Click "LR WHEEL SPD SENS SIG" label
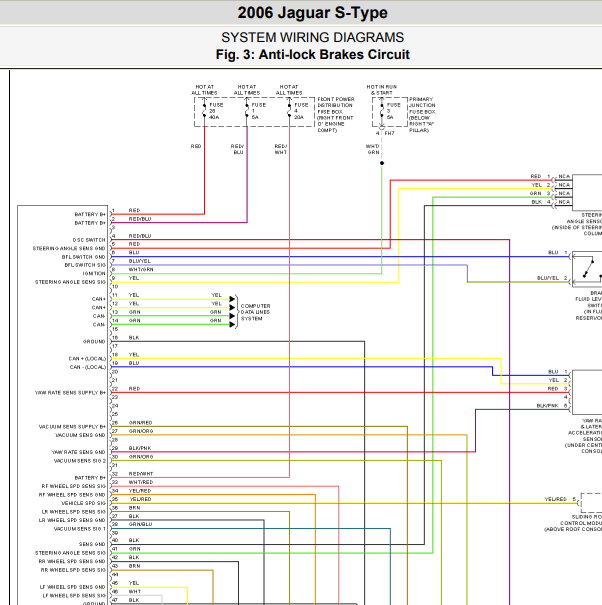 pos(74,512)
